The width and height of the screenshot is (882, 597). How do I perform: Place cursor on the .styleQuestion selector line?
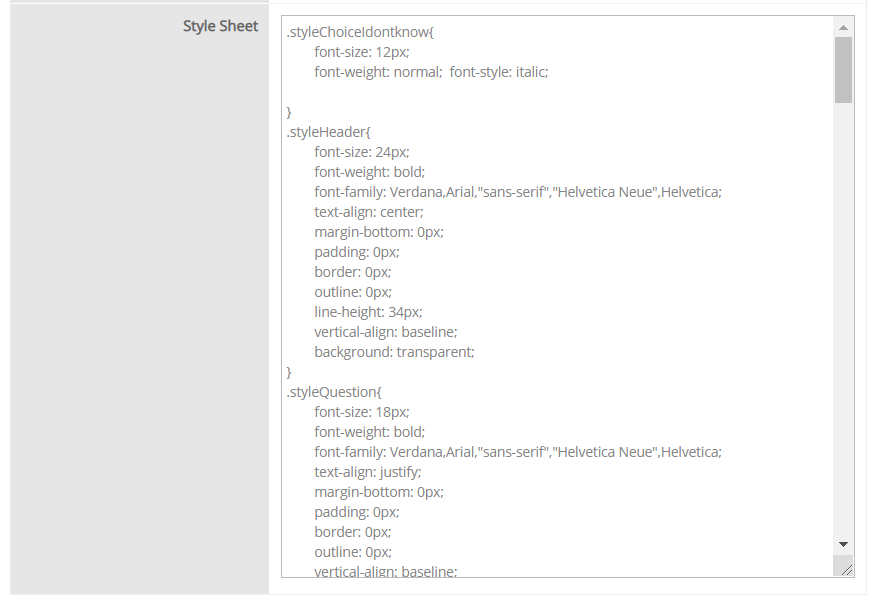334,392
